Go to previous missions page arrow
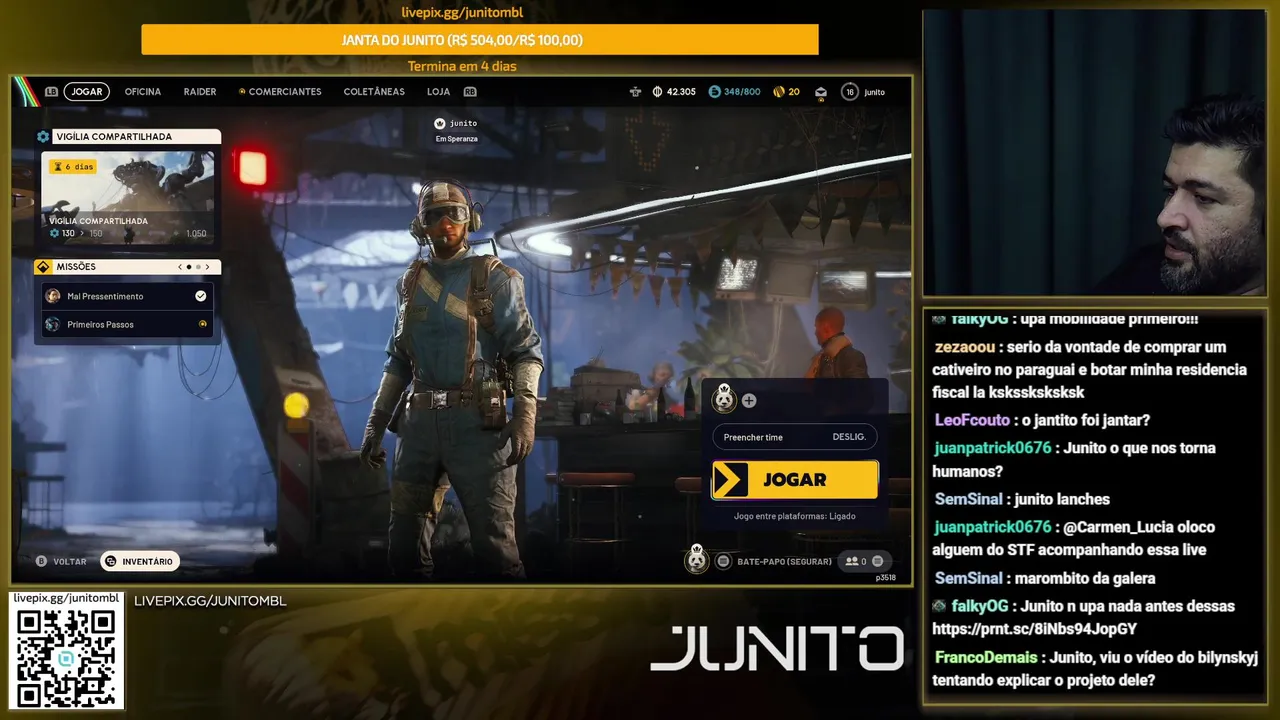Image resolution: width=1280 pixels, height=720 pixels. (180, 267)
